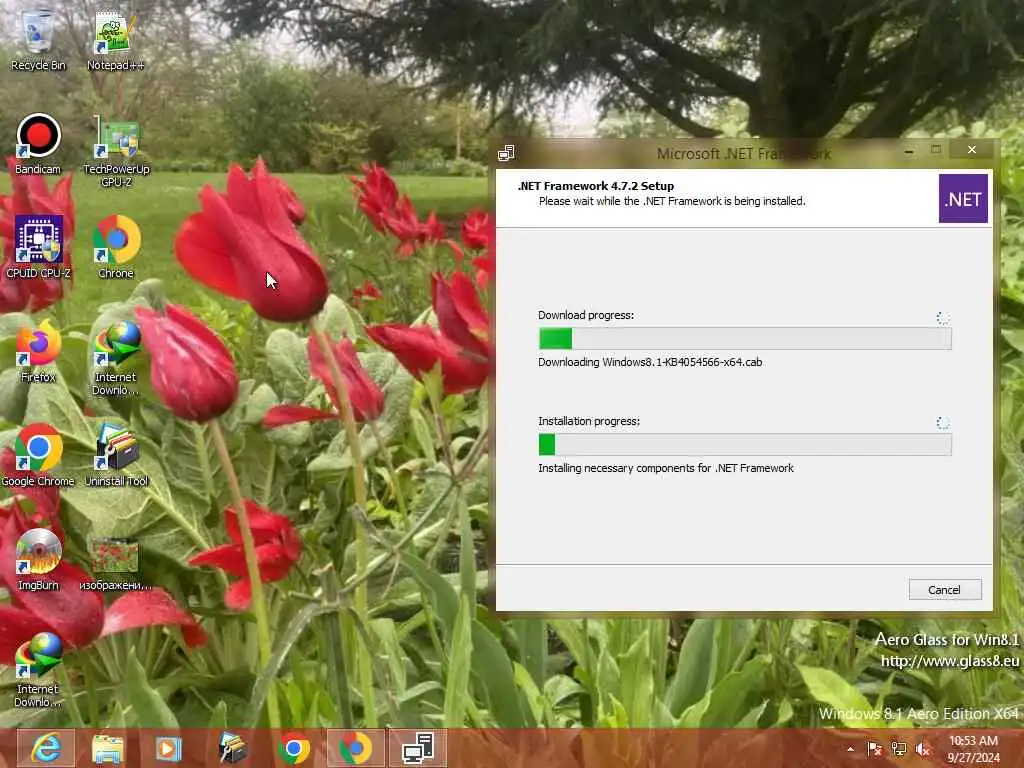Cancel the .NET Framework installation

click(x=944, y=590)
